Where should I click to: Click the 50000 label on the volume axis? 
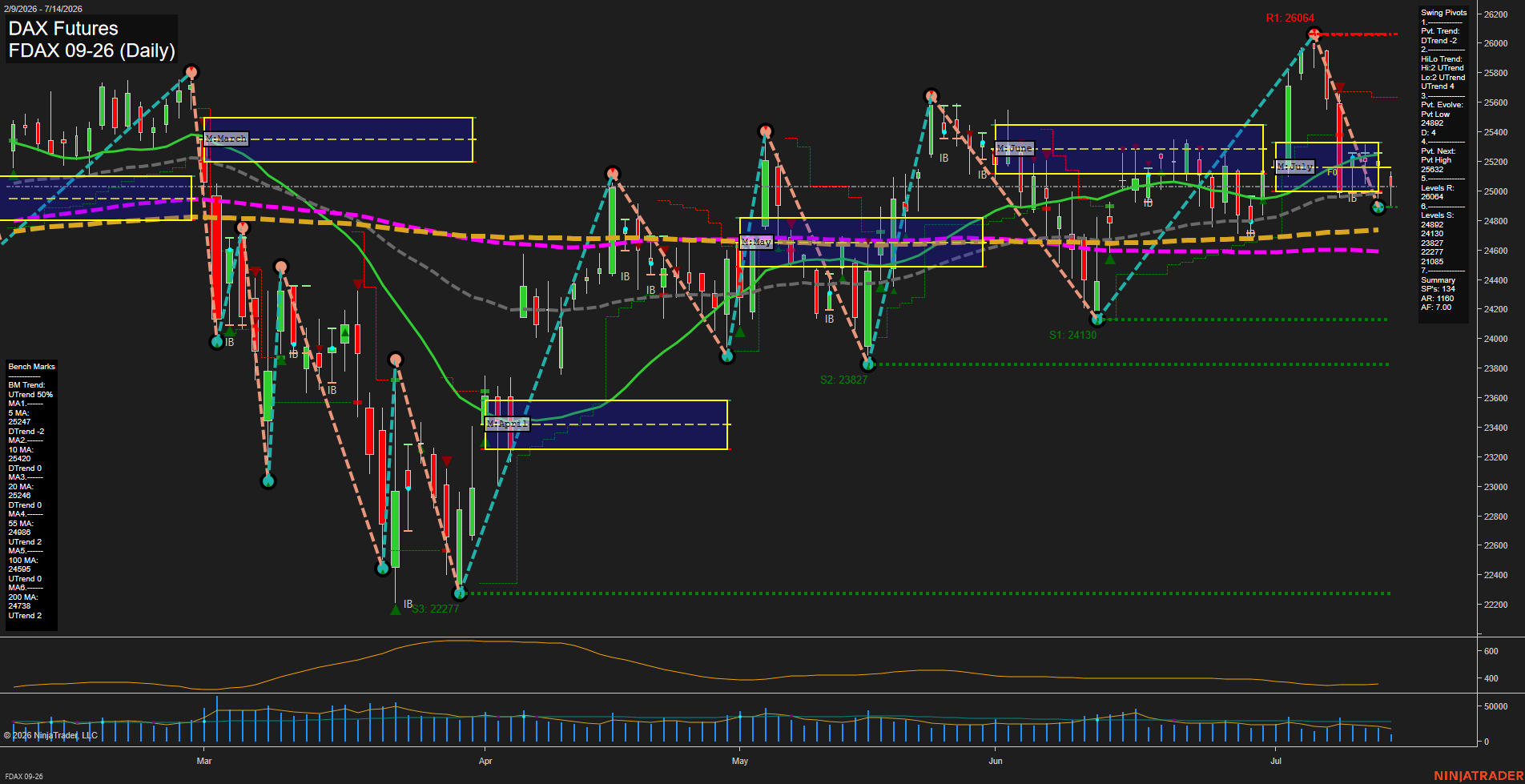[1495, 706]
